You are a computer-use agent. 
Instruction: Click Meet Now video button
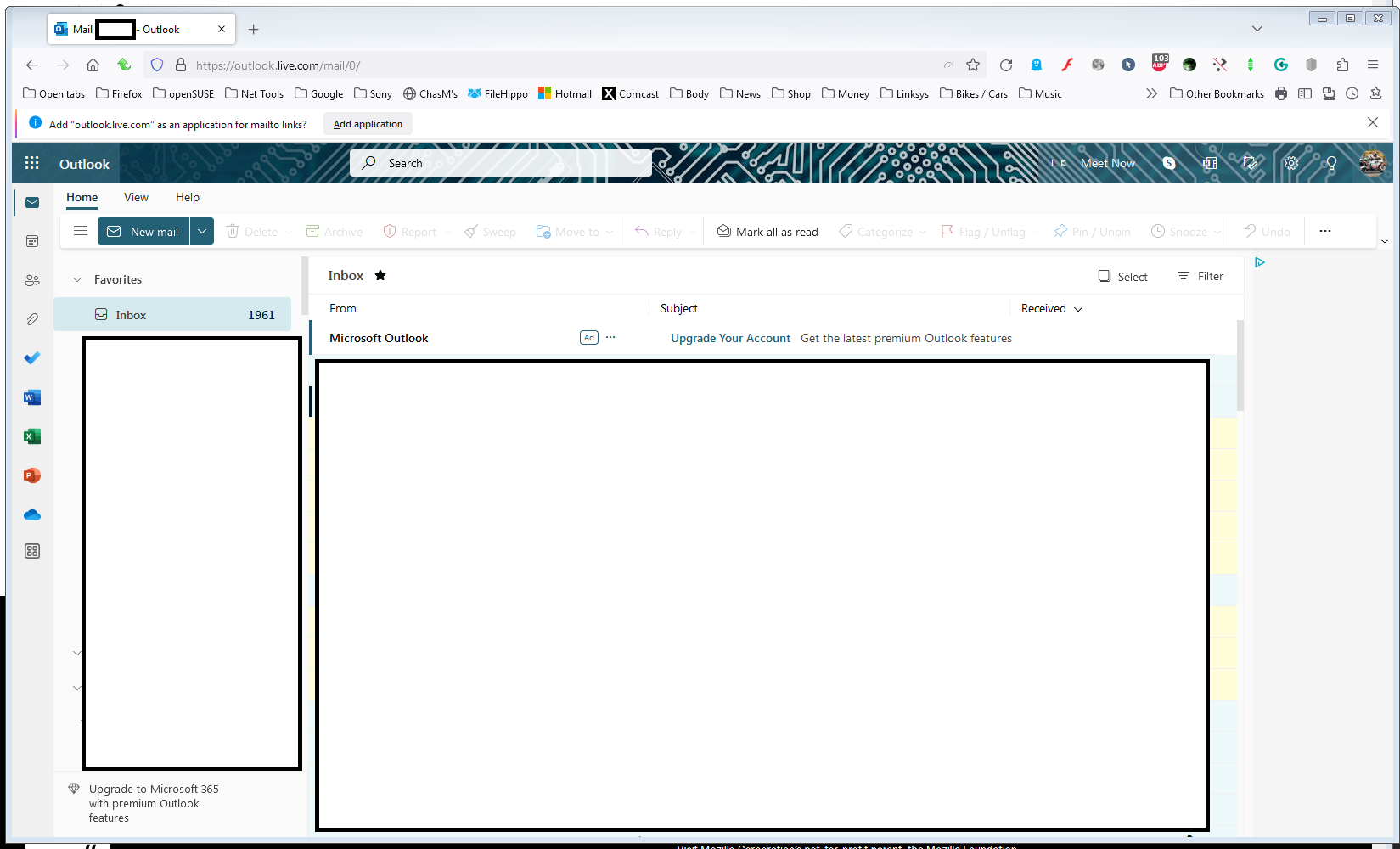[1094, 163]
